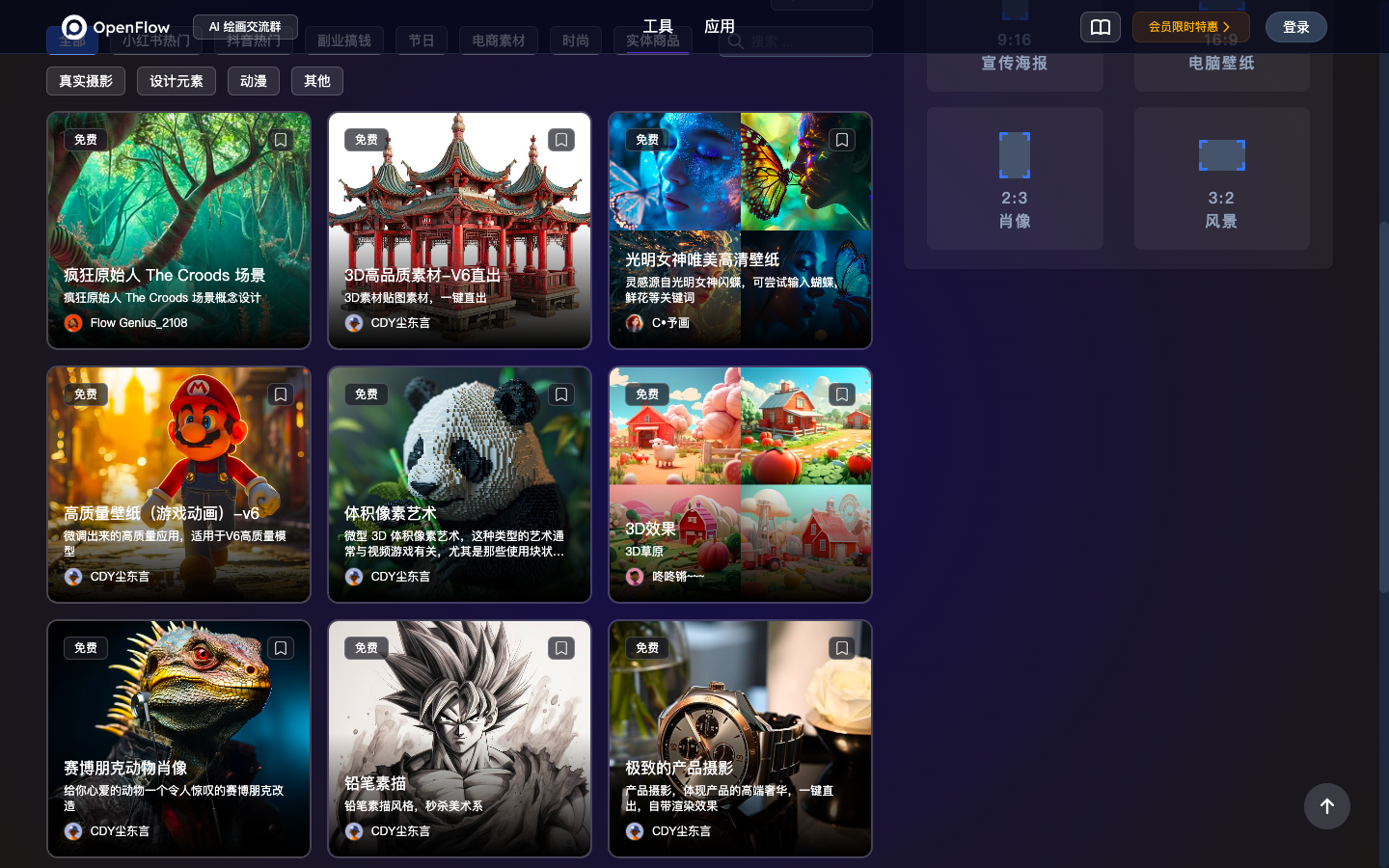Bookmark the 3D高品质素材-V6直出 card
1389x868 pixels.
pos(561,140)
